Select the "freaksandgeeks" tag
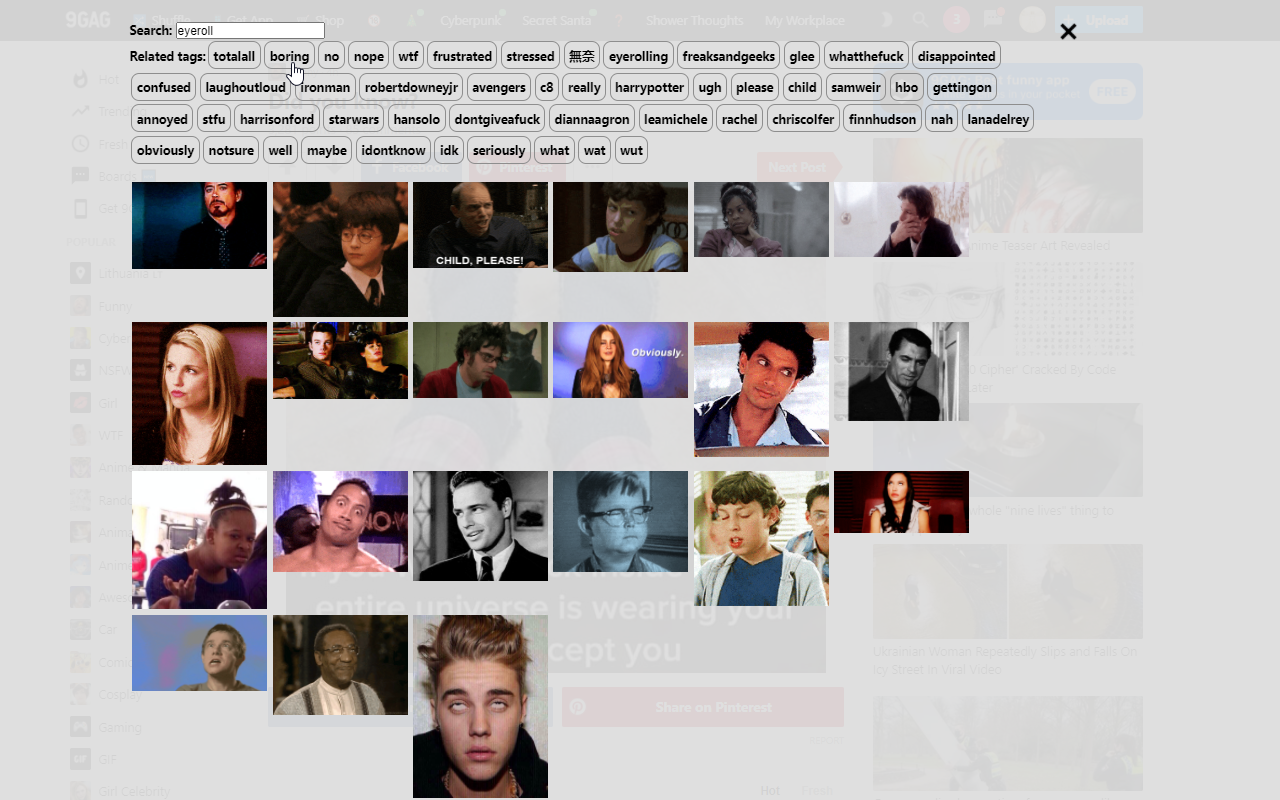The width and height of the screenshot is (1280, 800). [x=729, y=56]
